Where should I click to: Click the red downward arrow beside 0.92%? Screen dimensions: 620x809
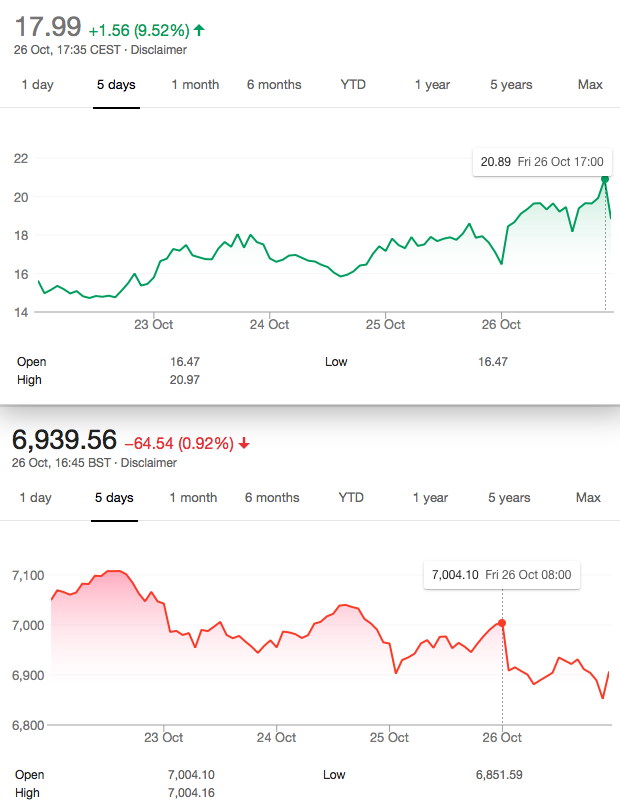click(244, 443)
